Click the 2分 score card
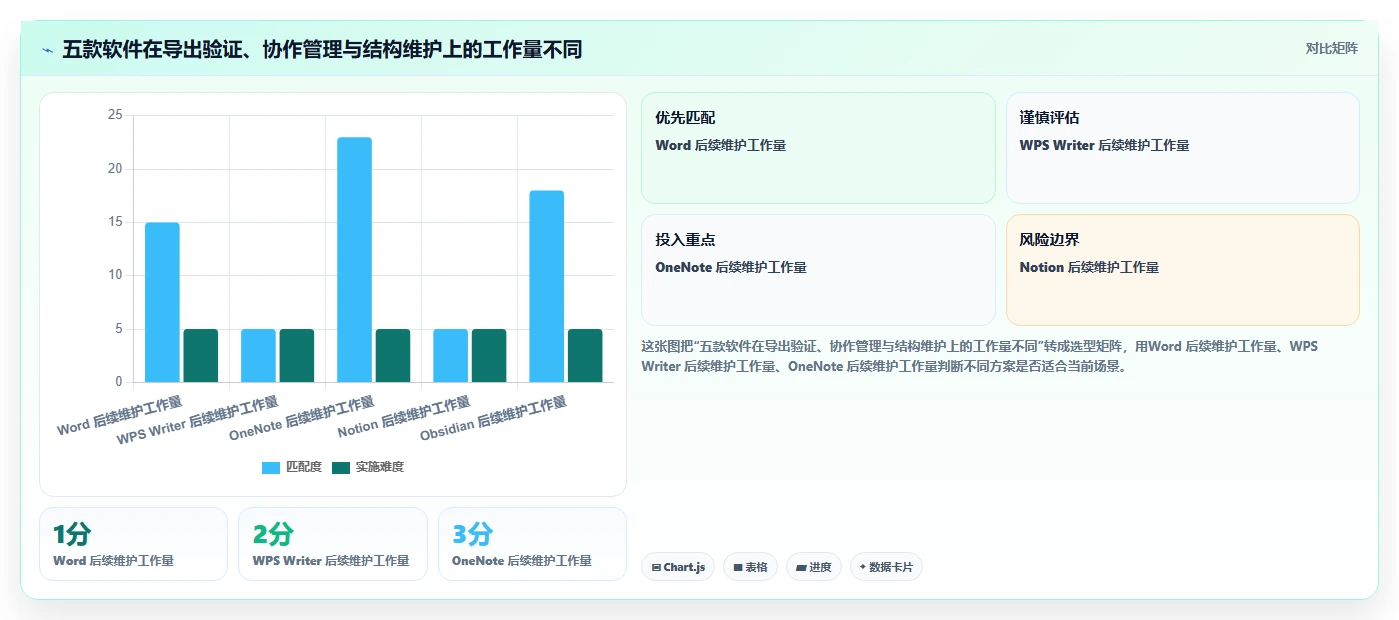This screenshot has height=620, width=1399. [332, 544]
